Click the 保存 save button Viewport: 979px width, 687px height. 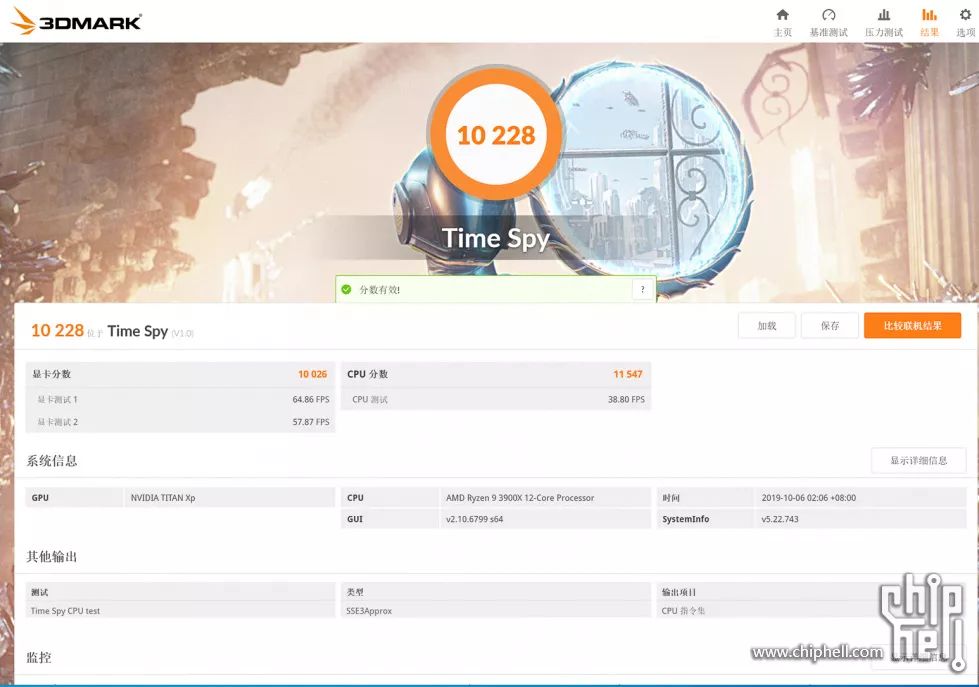[x=830, y=325]
